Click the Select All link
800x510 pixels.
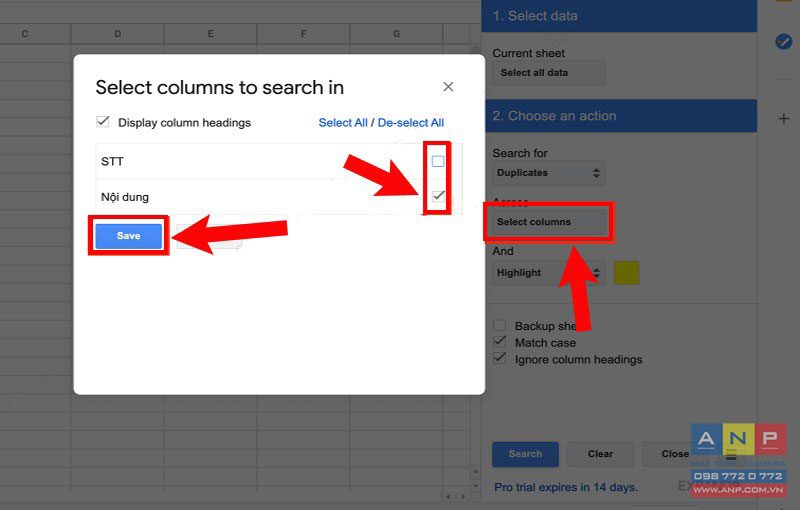(x=343, y=123)
